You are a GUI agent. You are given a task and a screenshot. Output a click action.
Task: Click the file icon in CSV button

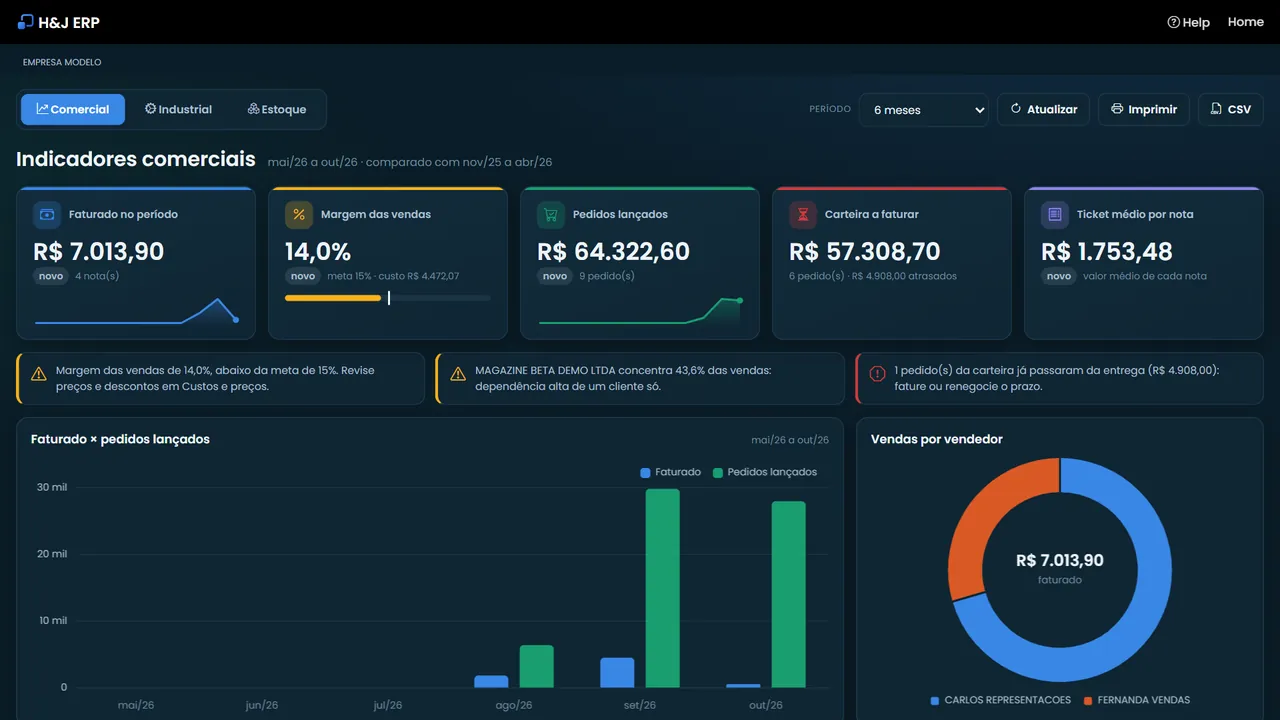(x=1216, y=109)
